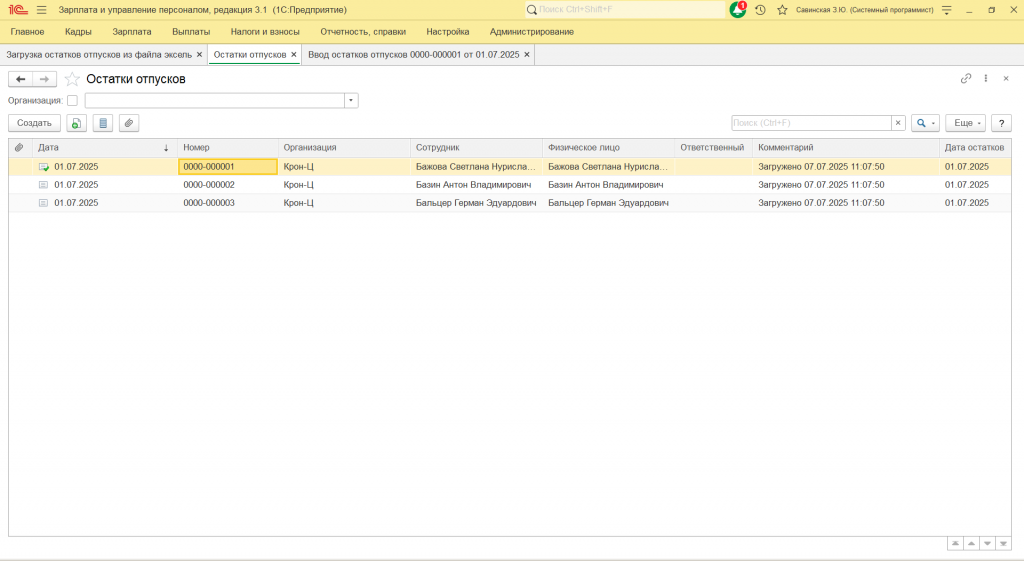1024x561 pixels.
Task: Switch to Ввод остатков отпусков 0000-000001 tab
Action: tap(414, 55)
